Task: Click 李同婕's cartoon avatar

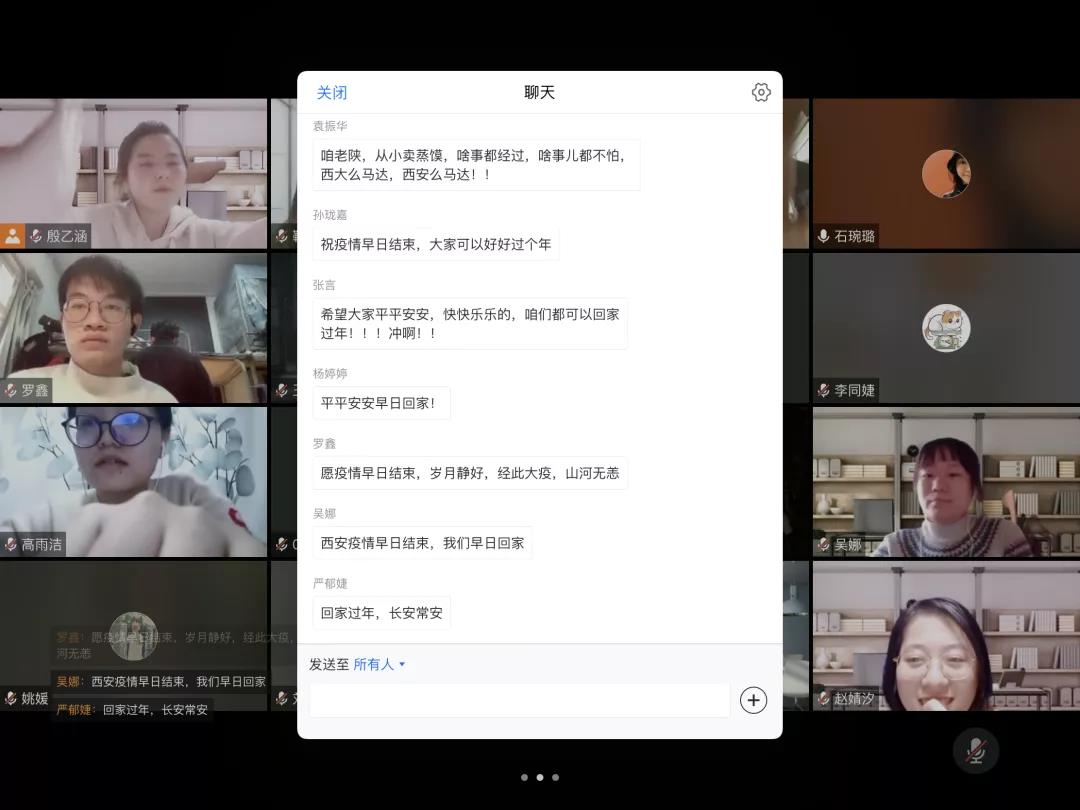Action: pyautogui.click(x=945, y=328)
